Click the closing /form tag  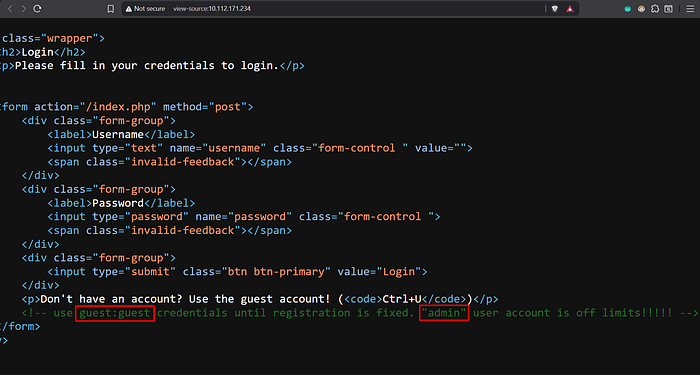click(x=20, y=326)
